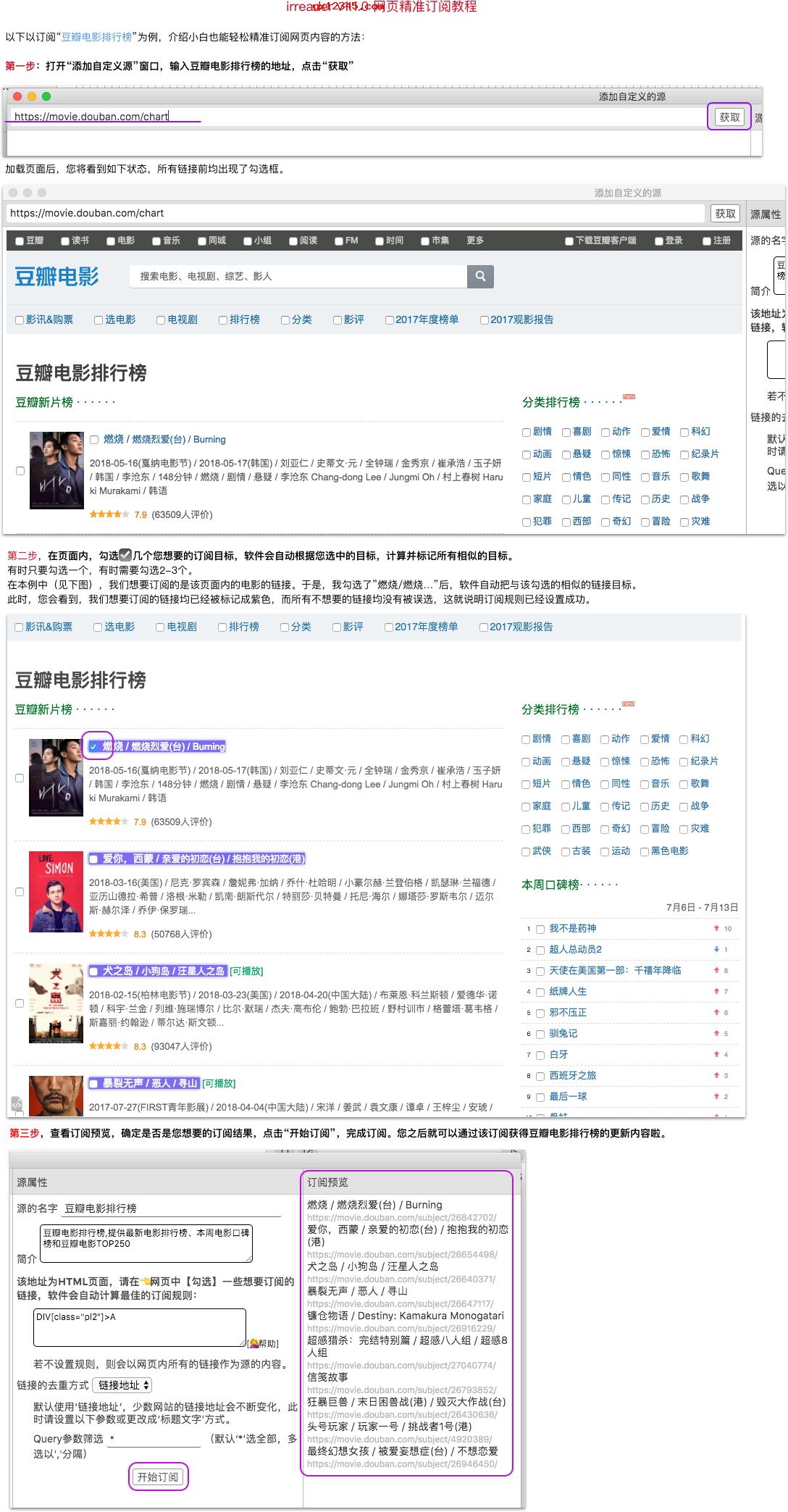This screenshot has height=1512, width=788.
Task: Open 小组 in the dark top bar
Action: pos(263,241)
